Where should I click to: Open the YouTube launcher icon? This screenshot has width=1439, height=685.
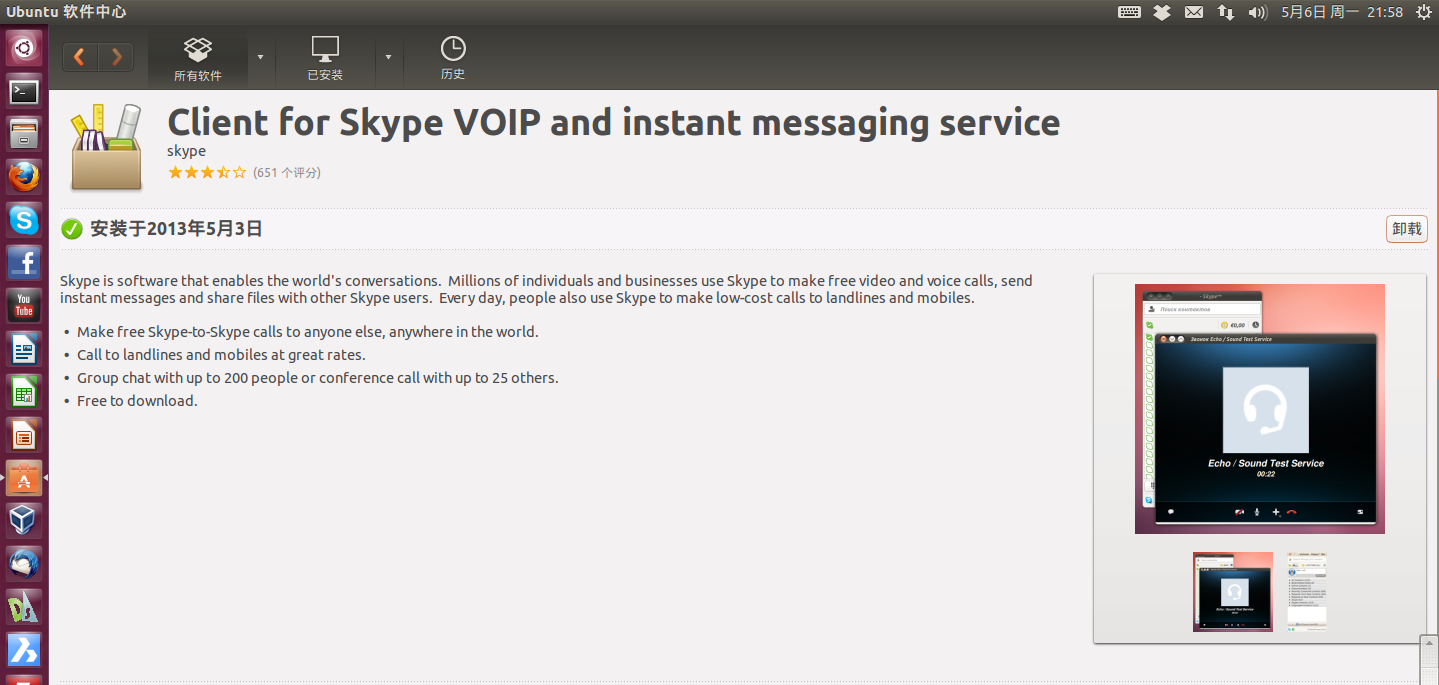24,306
